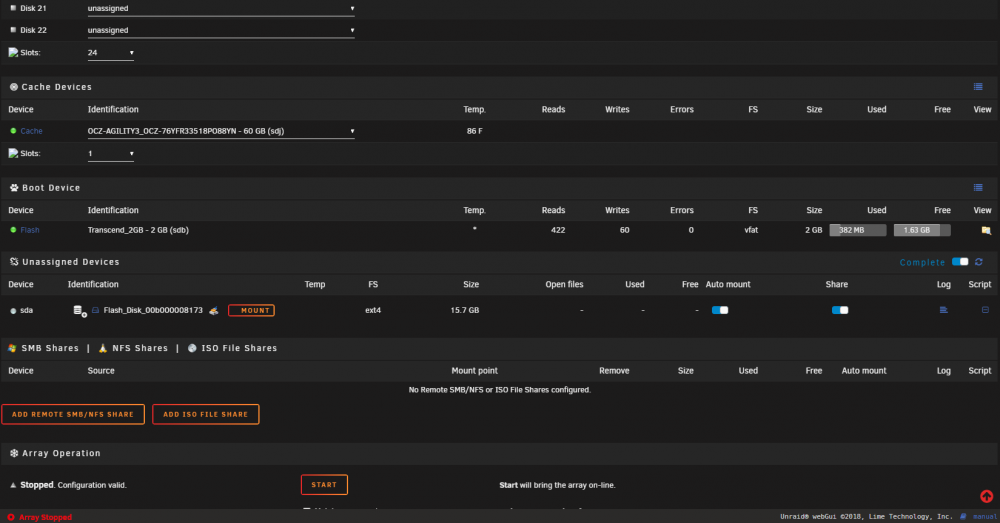
Task: Click the Disk 22 status square icon
Action: [13, 30]
